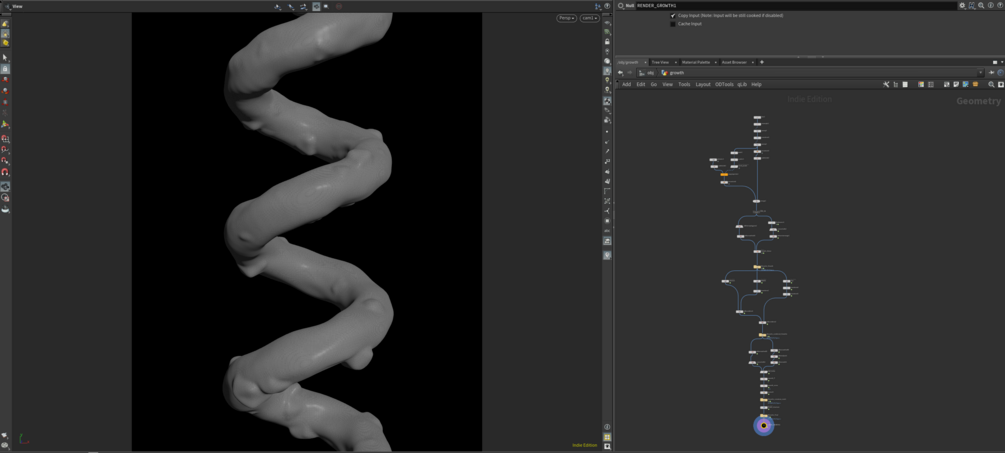Switch to the Tree View tab
This screenshot has height=453, width=1005.
[660, 62]
